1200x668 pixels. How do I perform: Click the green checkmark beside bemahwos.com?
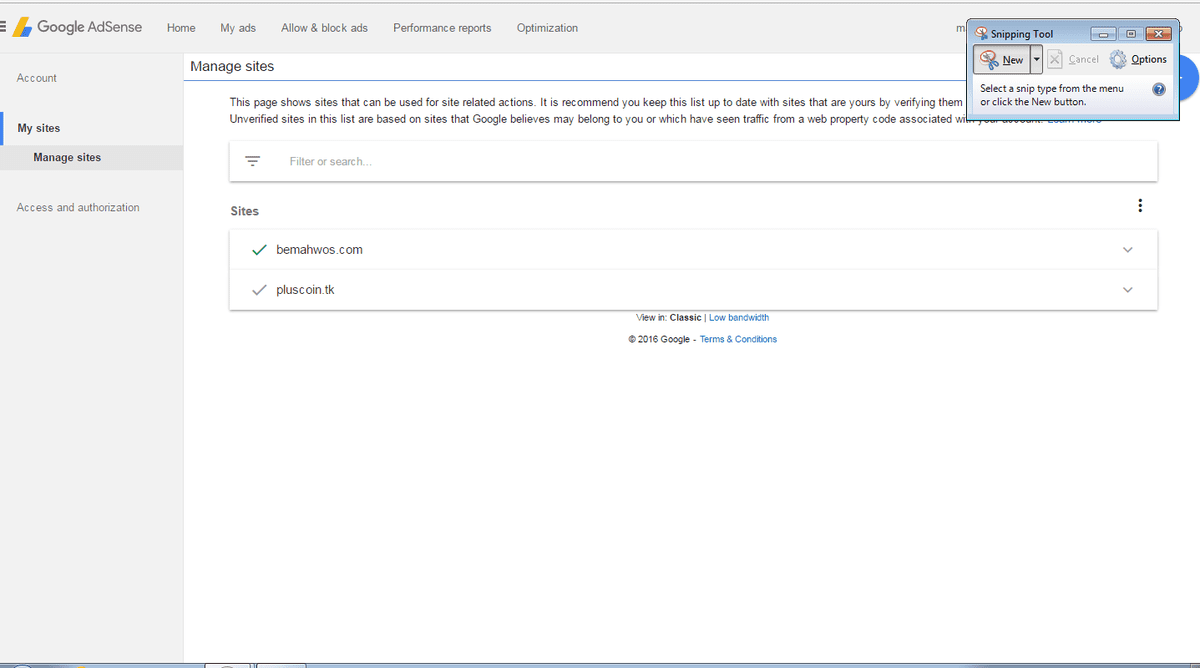pyautogui.click(x=260, y=250)
